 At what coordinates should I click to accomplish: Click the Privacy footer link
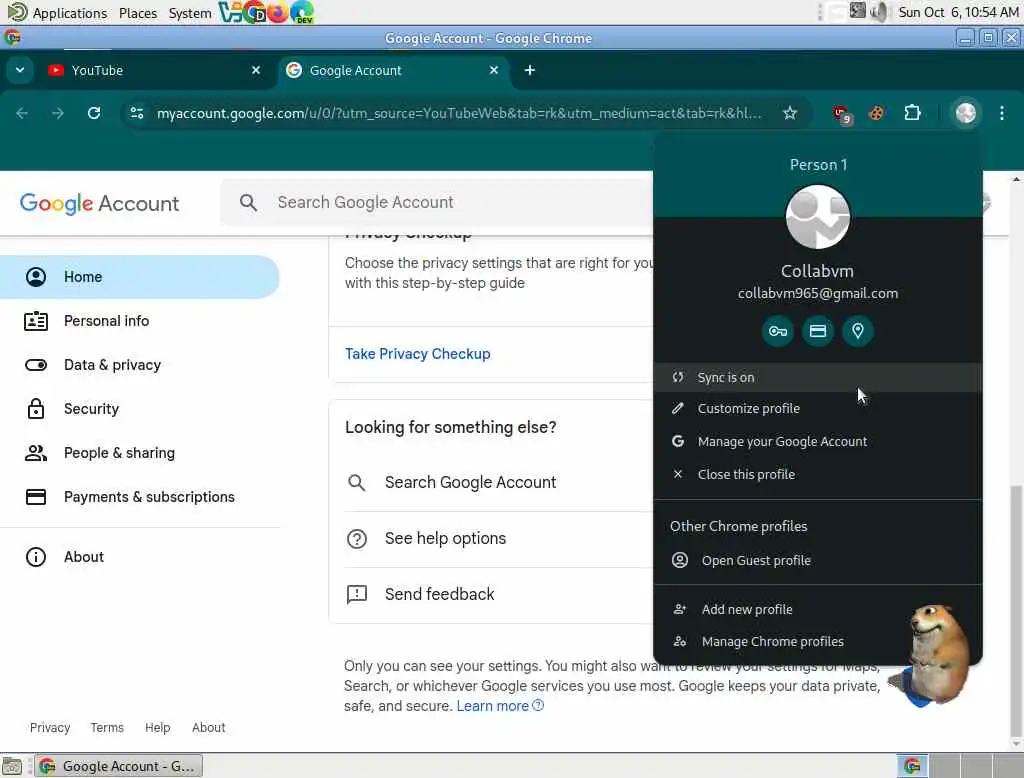pyautogui.click(x=50, y=727)
